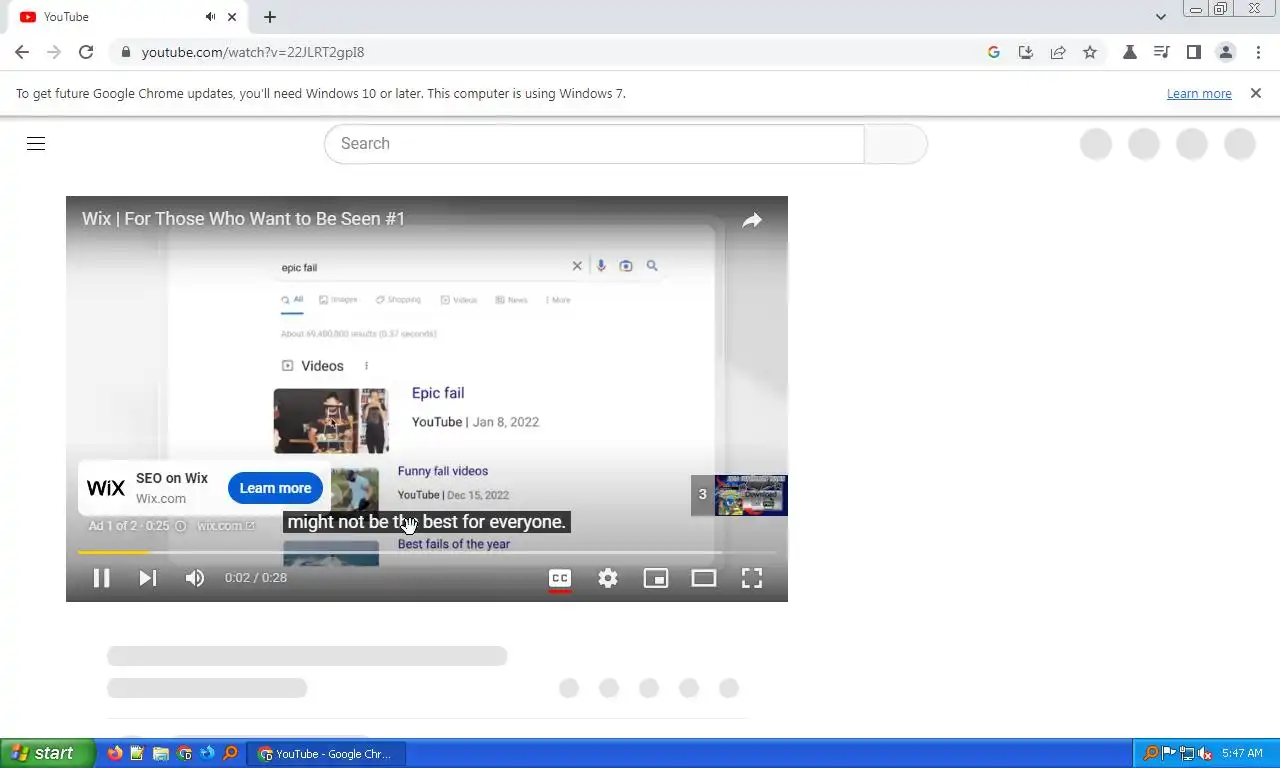Click the tray magnifier icon

click(1150, 753)
